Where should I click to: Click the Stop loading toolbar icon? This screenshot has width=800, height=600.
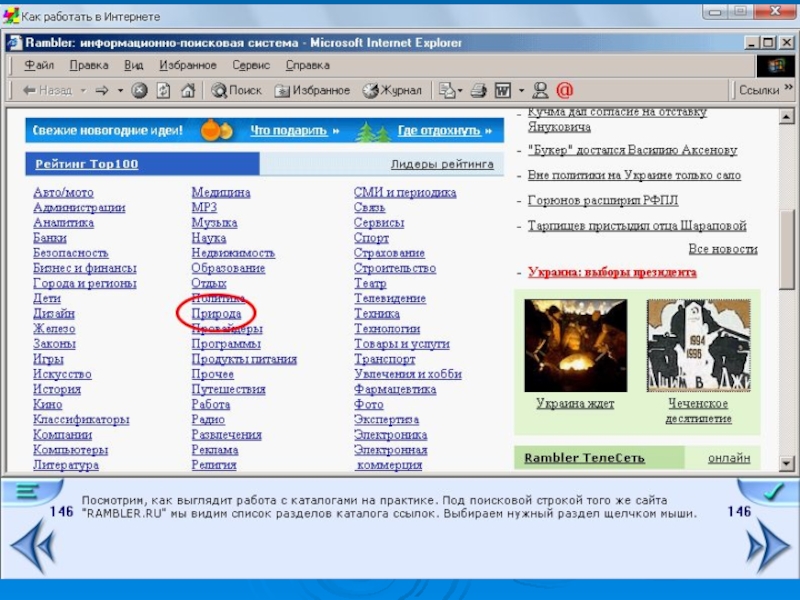coord(139,90)
